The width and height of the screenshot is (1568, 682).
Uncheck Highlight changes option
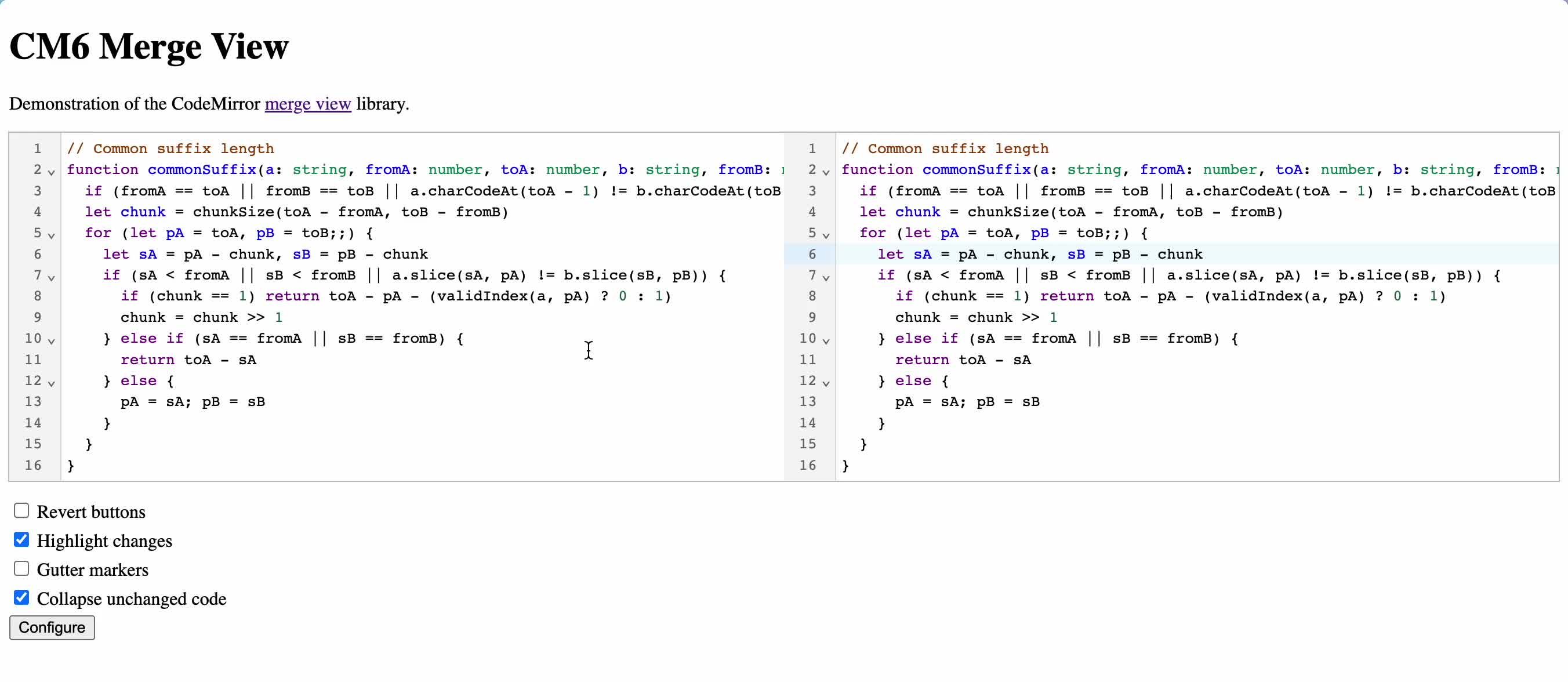[x=21, y=539]
